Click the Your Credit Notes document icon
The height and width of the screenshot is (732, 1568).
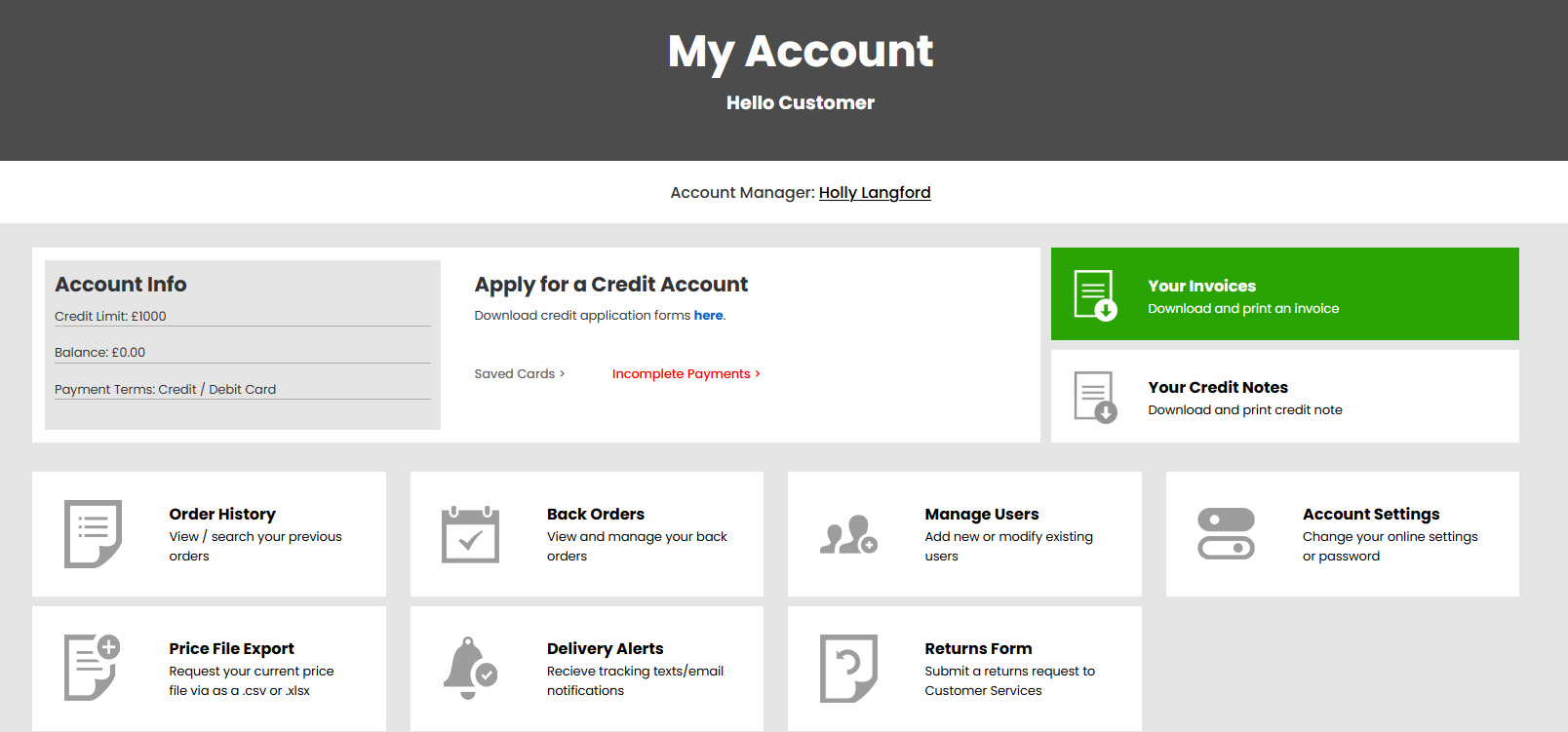point(1095,397)
